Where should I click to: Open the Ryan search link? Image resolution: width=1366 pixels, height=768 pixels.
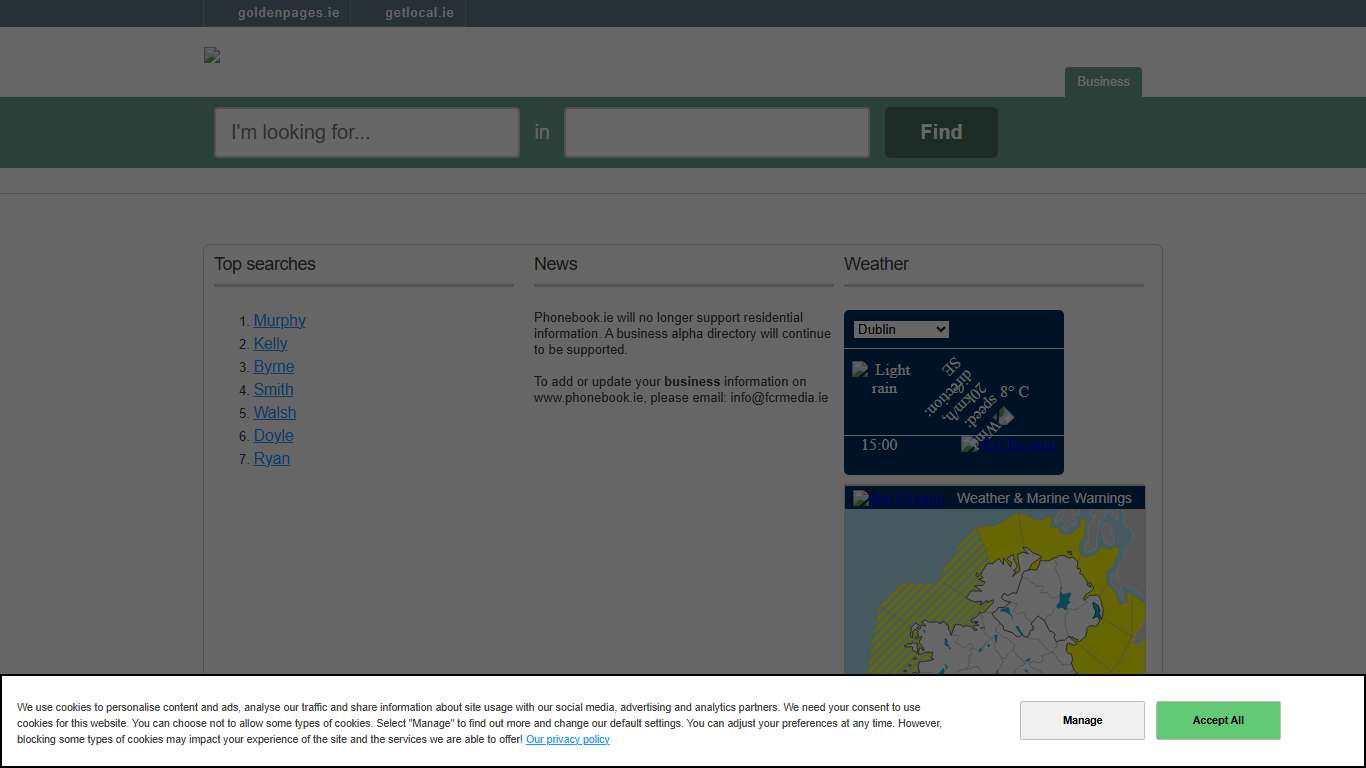[x=271, y=458]
